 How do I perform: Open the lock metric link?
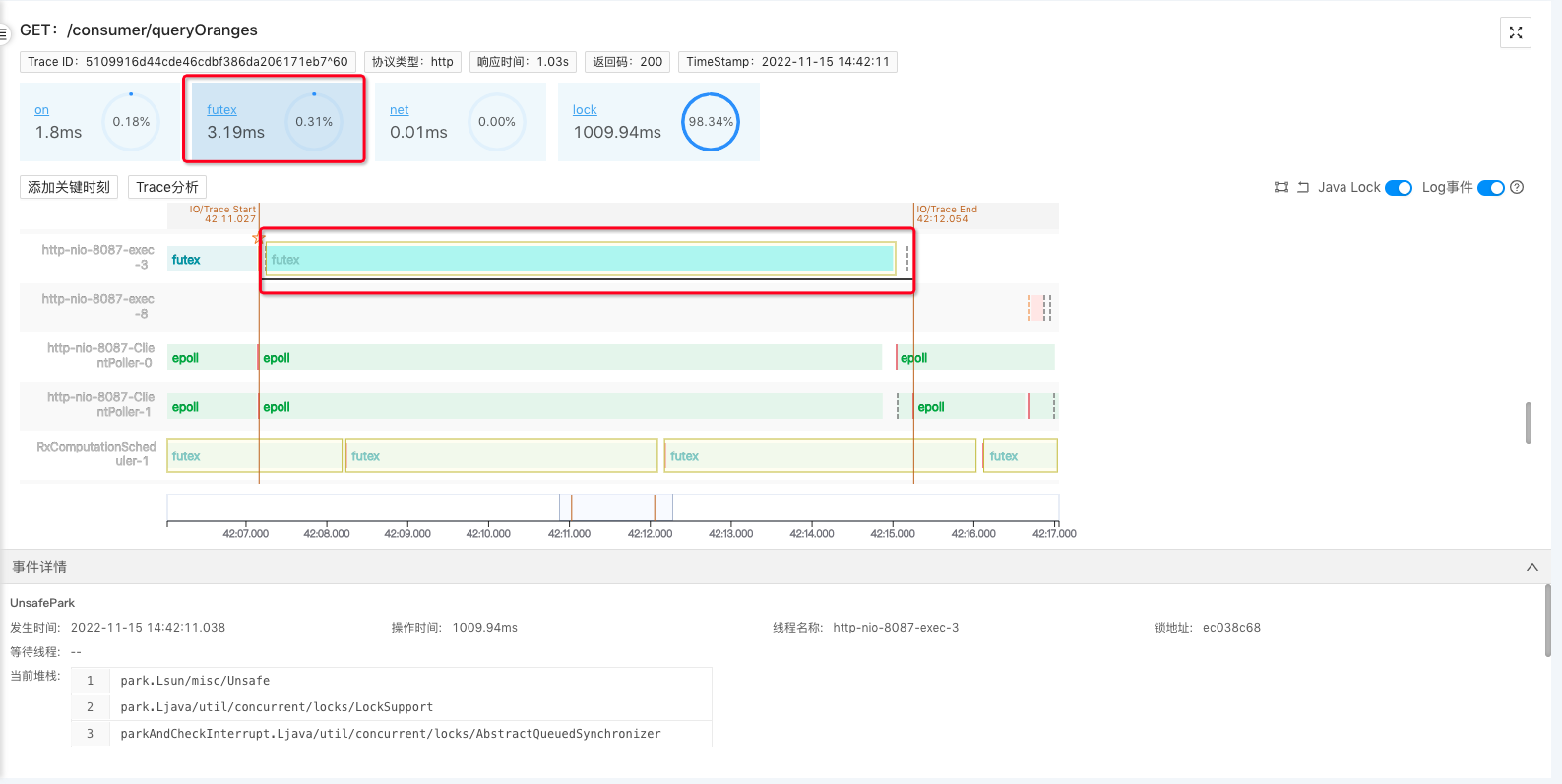[x=585, y=110]
